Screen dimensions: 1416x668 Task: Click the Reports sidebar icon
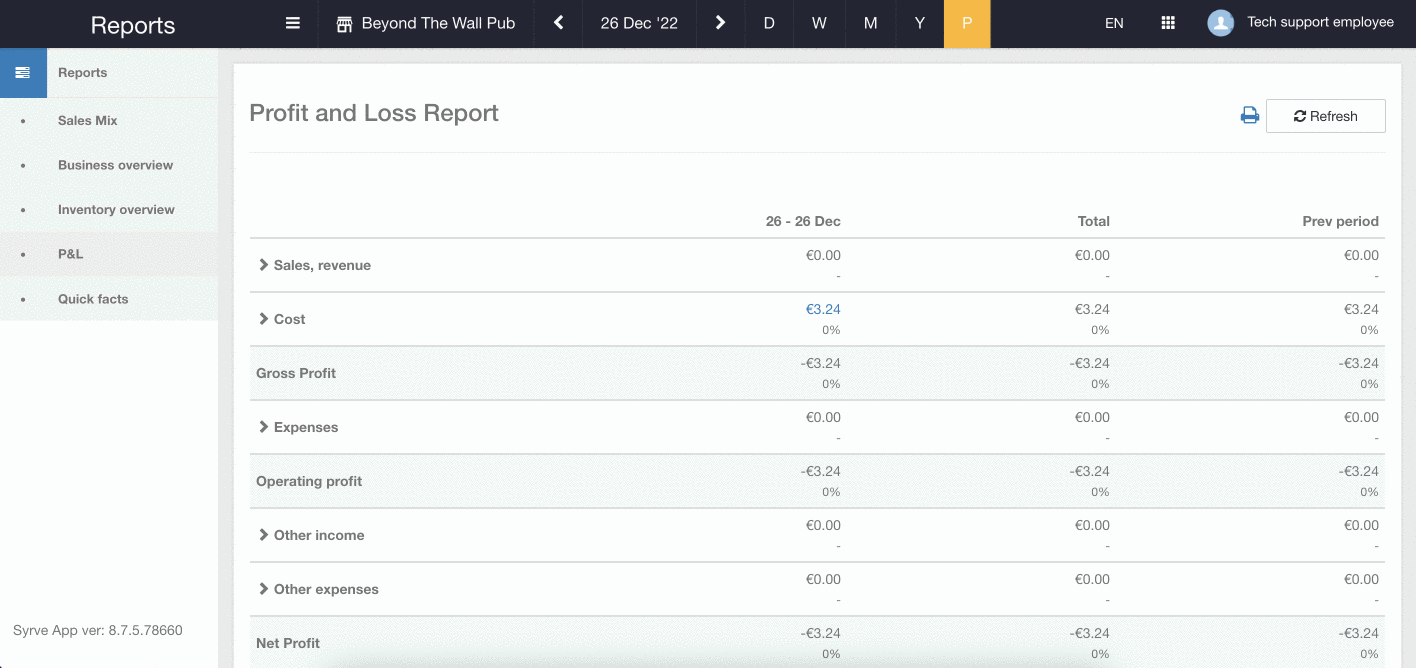pos(23,73)
